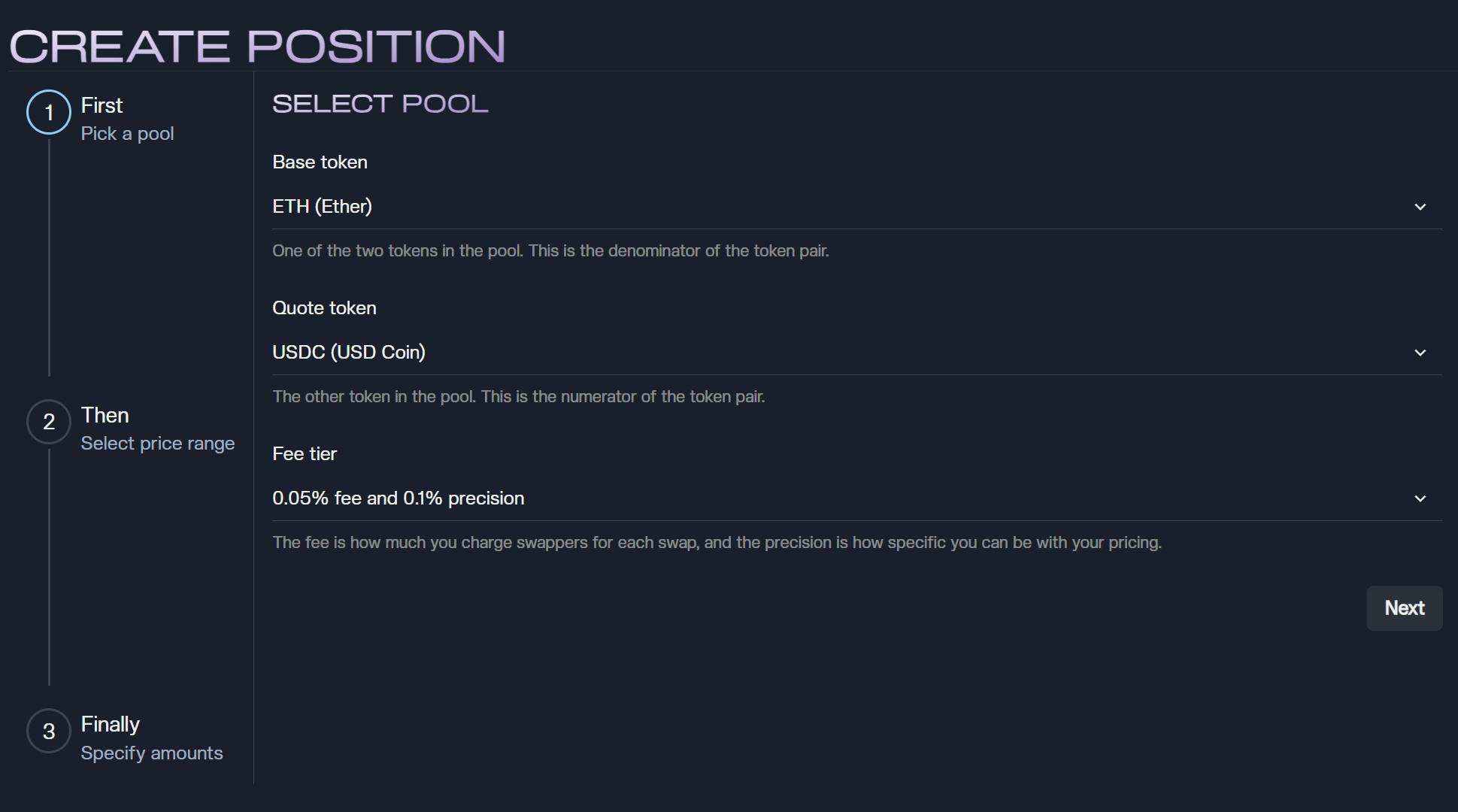Click the 'Select price range' step text
Screen dimensions: 1458x812
coord(158,444)
